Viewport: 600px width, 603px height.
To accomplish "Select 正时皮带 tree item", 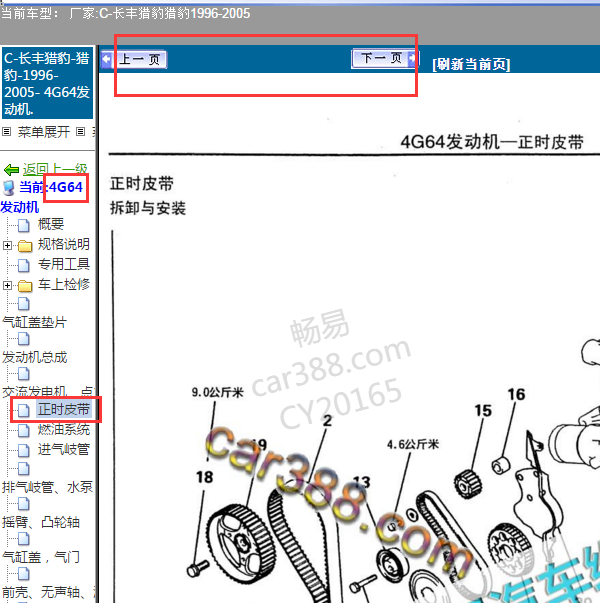I will [64, 409].
